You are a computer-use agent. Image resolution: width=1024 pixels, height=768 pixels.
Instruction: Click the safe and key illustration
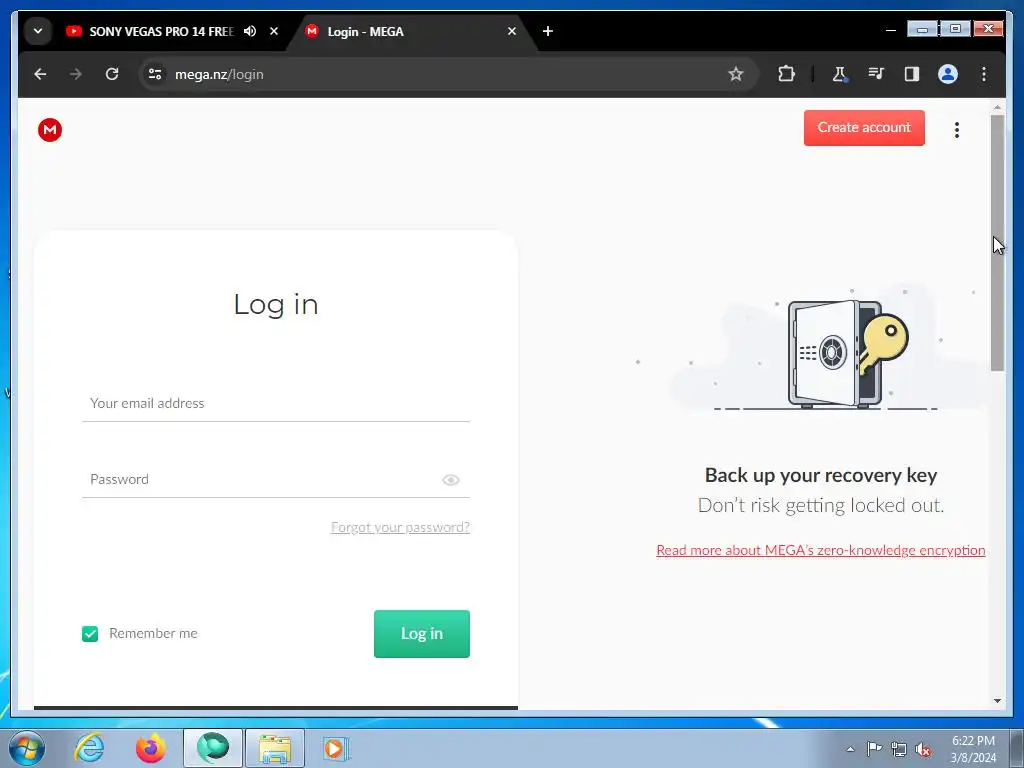pyautogui.click(x=848, y=353)
